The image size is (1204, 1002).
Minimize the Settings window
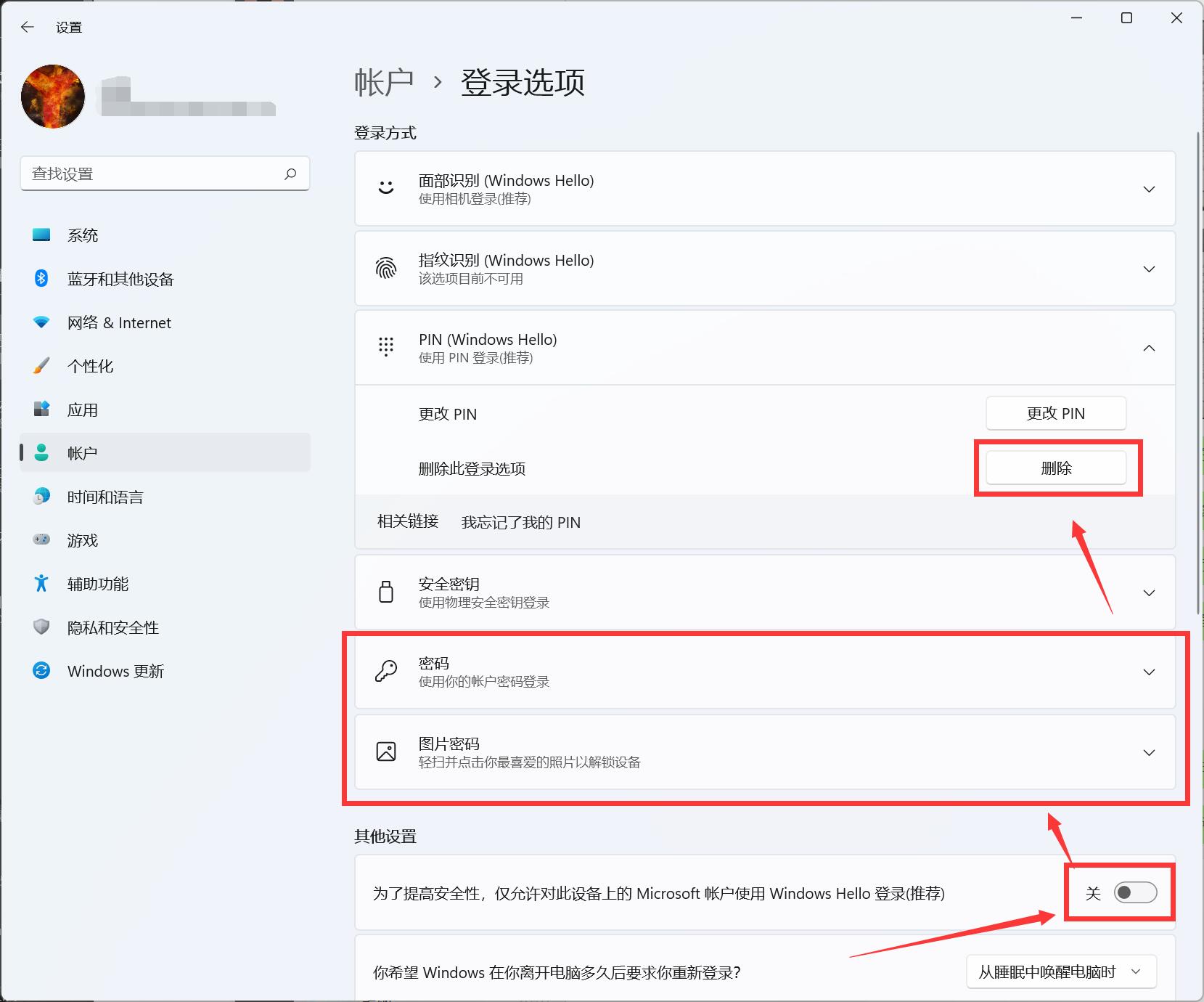pyautogui.click(x=1077, y=18)
